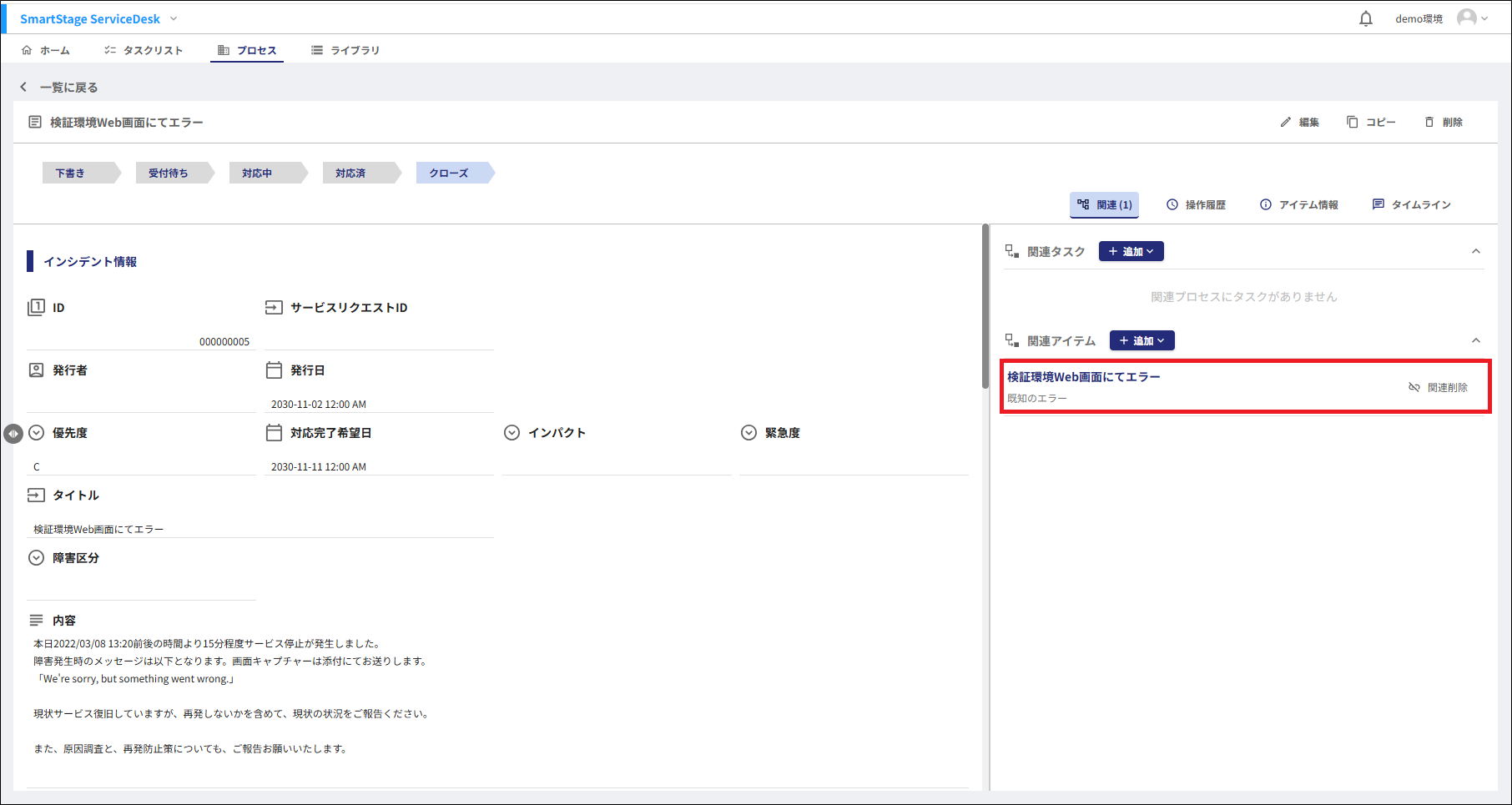1512x805 pixels.
Task: Click the 対応完了希望日 calendar icon
Action: [274, 432]
